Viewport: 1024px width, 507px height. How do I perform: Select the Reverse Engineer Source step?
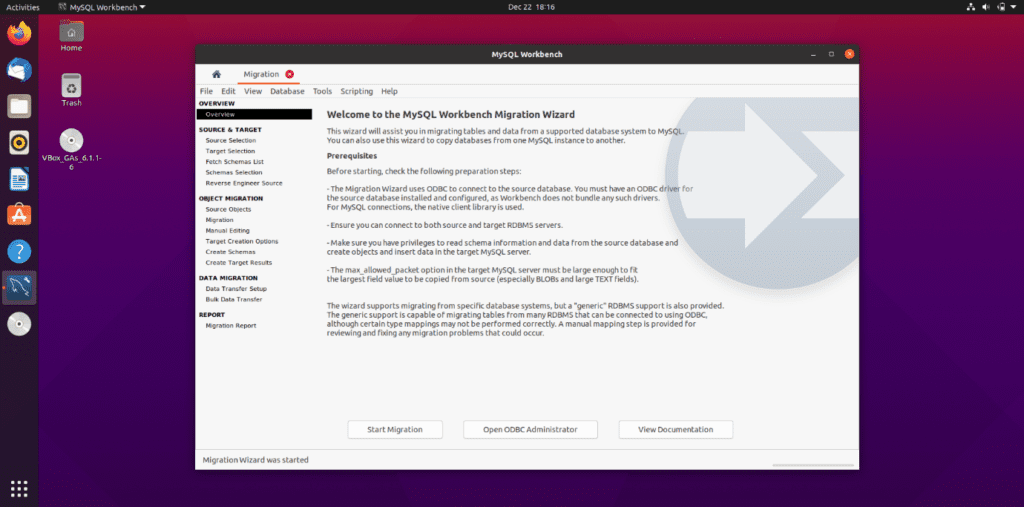pos(244,183)
